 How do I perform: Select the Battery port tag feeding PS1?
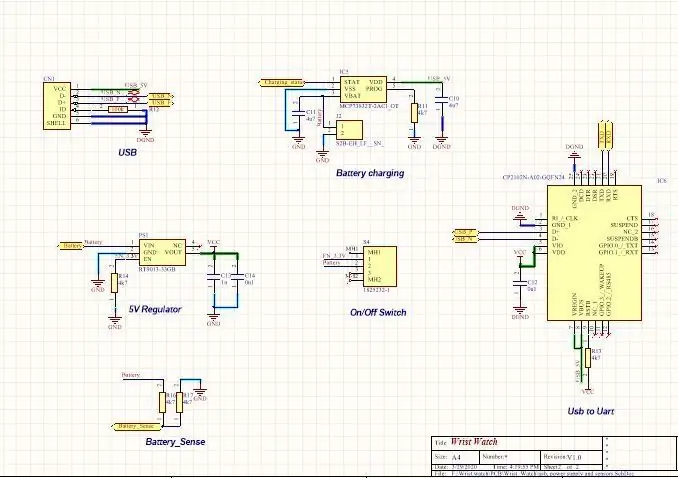point(70,246)
